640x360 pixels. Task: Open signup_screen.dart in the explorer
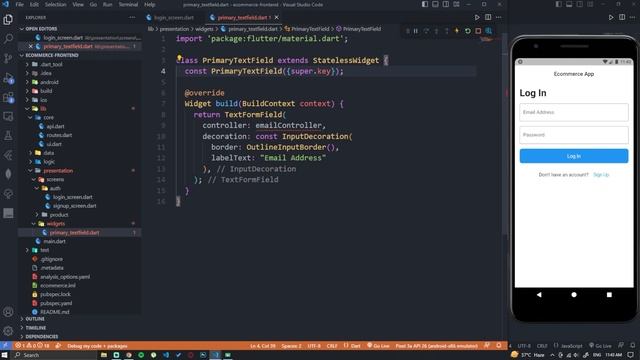(74, 206)
